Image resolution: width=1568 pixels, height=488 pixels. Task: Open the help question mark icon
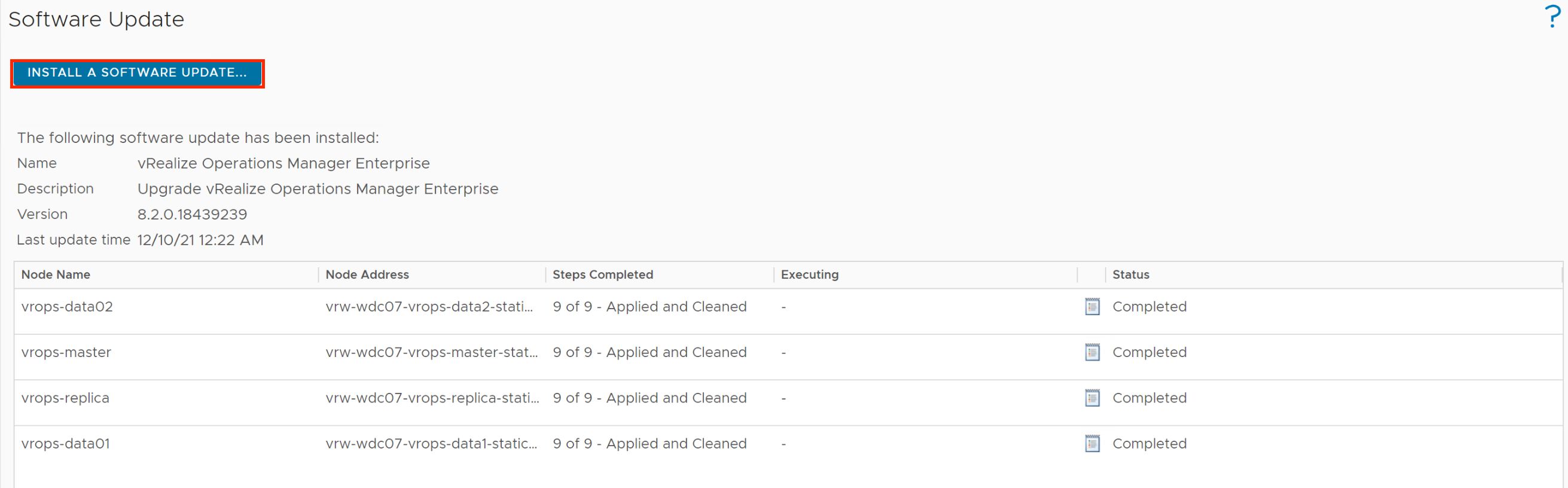[1552, 17]
